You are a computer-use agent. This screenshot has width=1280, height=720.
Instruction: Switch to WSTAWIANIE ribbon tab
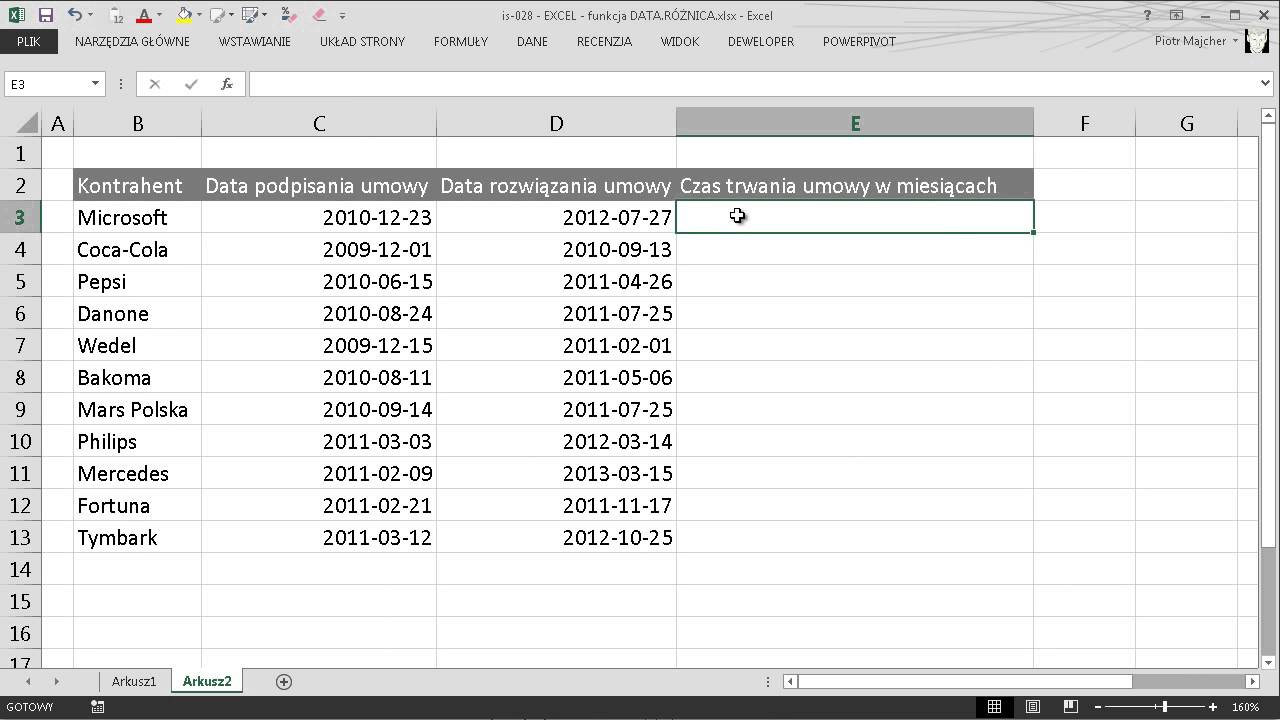coord(255,42)
